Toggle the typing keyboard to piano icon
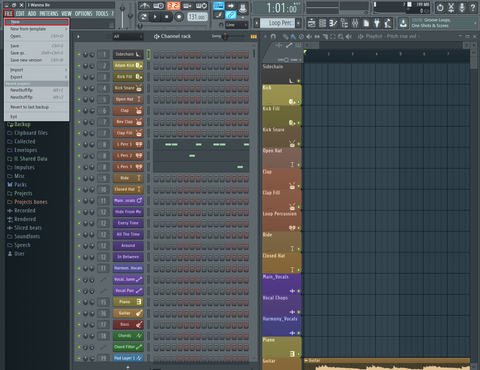480x370 pixels. (218, 6)
